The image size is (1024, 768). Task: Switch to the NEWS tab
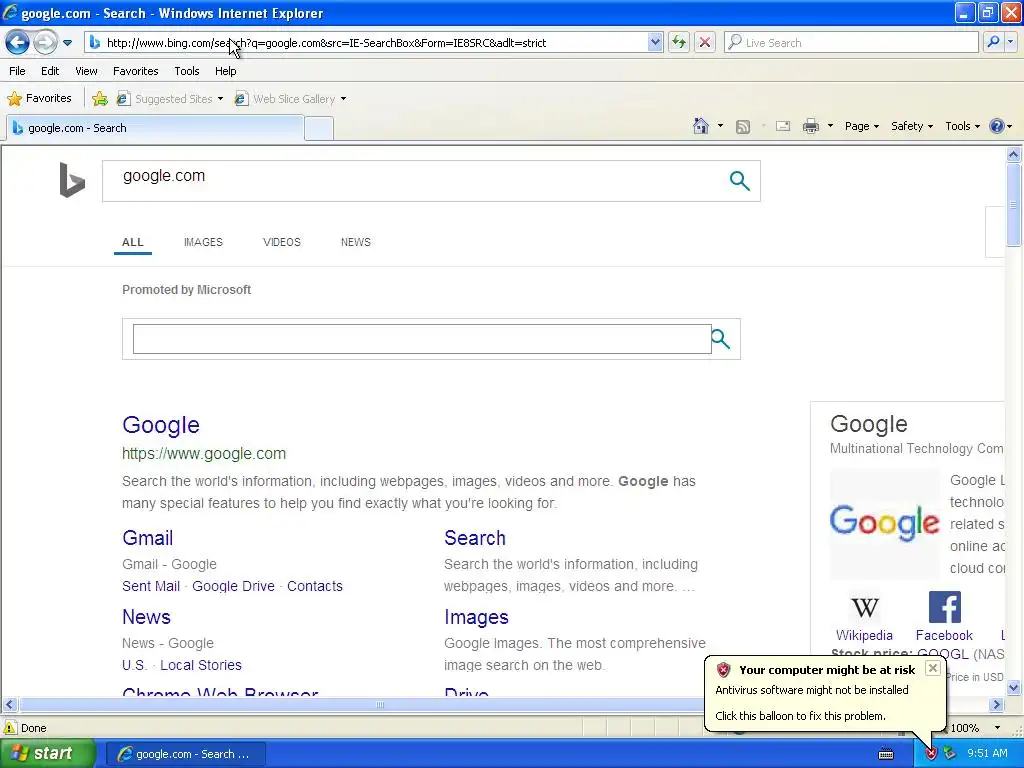355,242
